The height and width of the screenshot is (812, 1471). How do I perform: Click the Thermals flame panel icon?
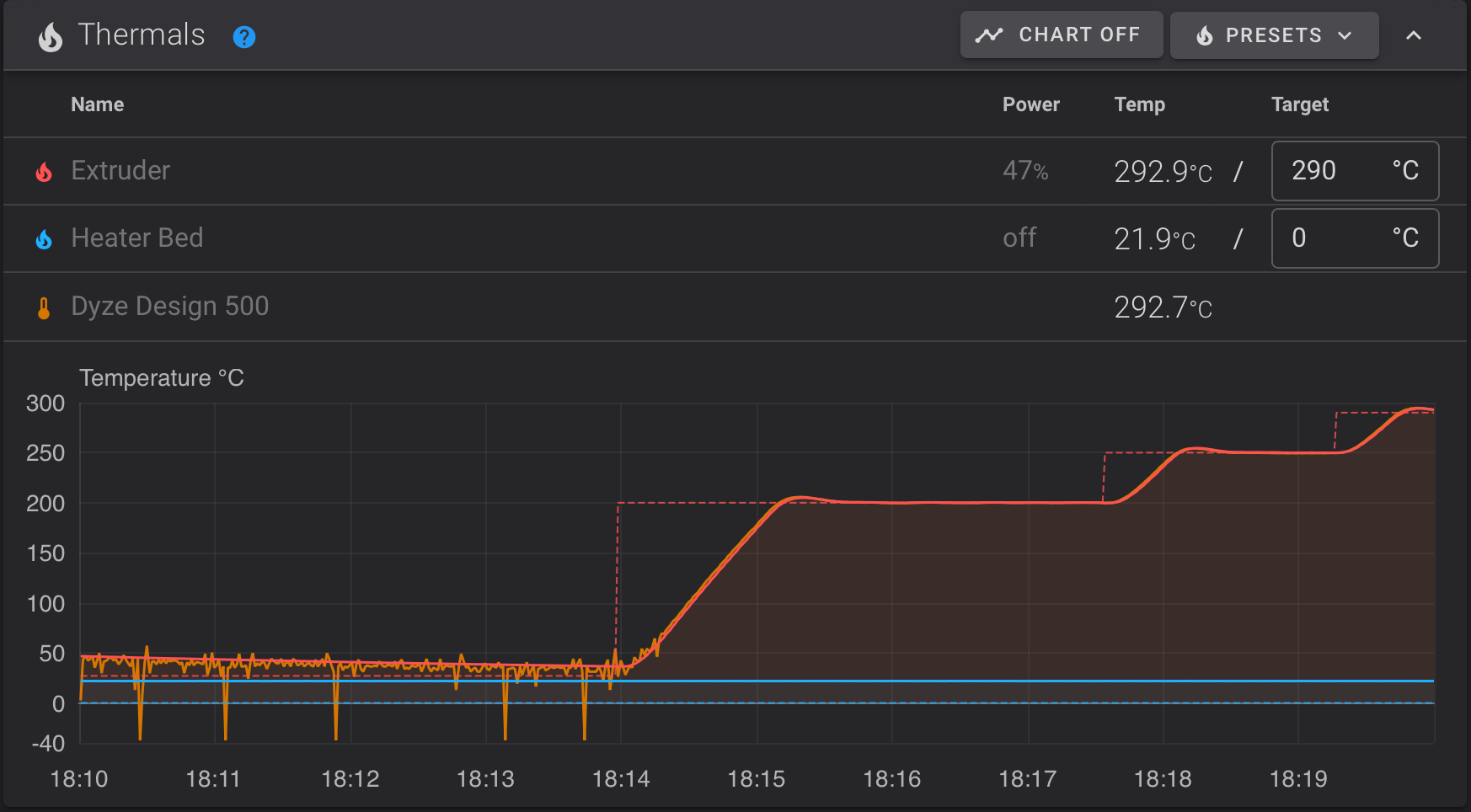point(51,36)
